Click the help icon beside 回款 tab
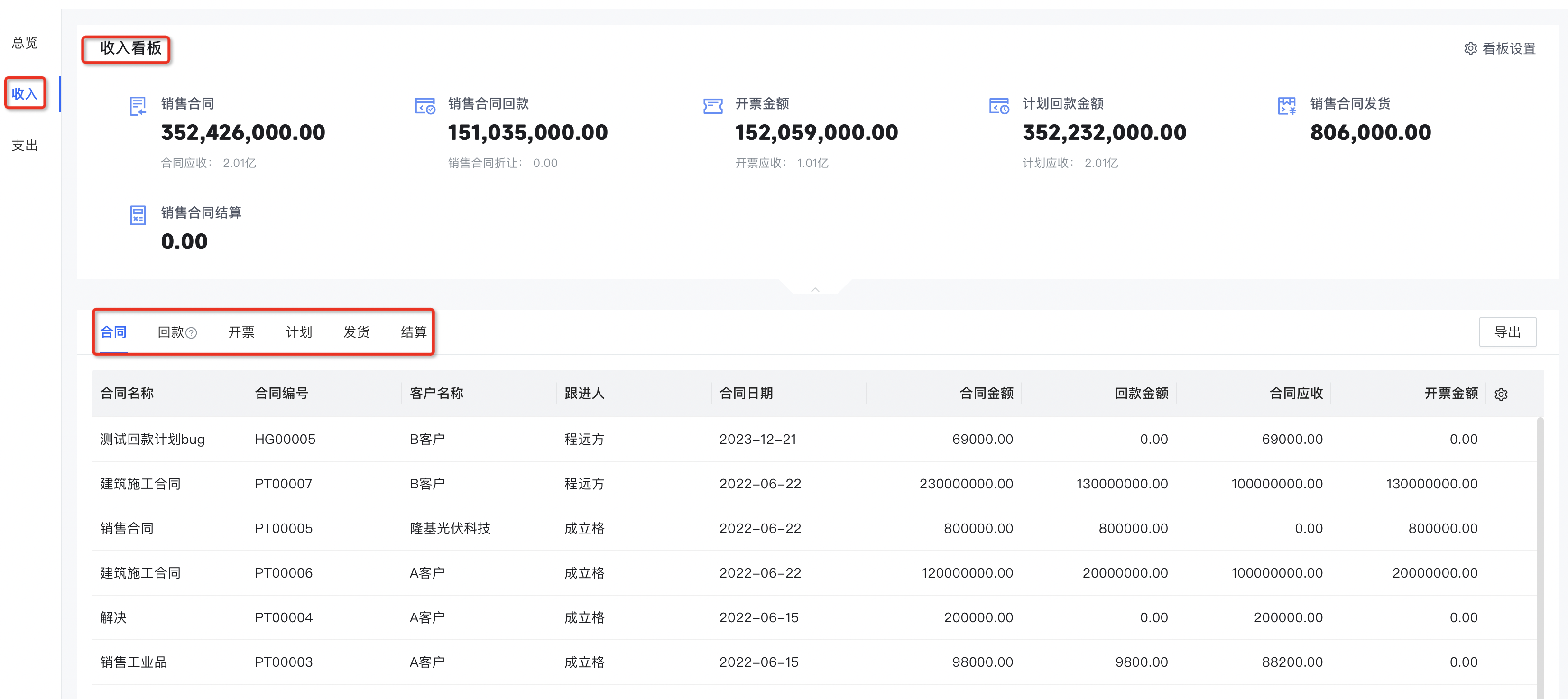The image size is (1568, 699). click(191, 333)
